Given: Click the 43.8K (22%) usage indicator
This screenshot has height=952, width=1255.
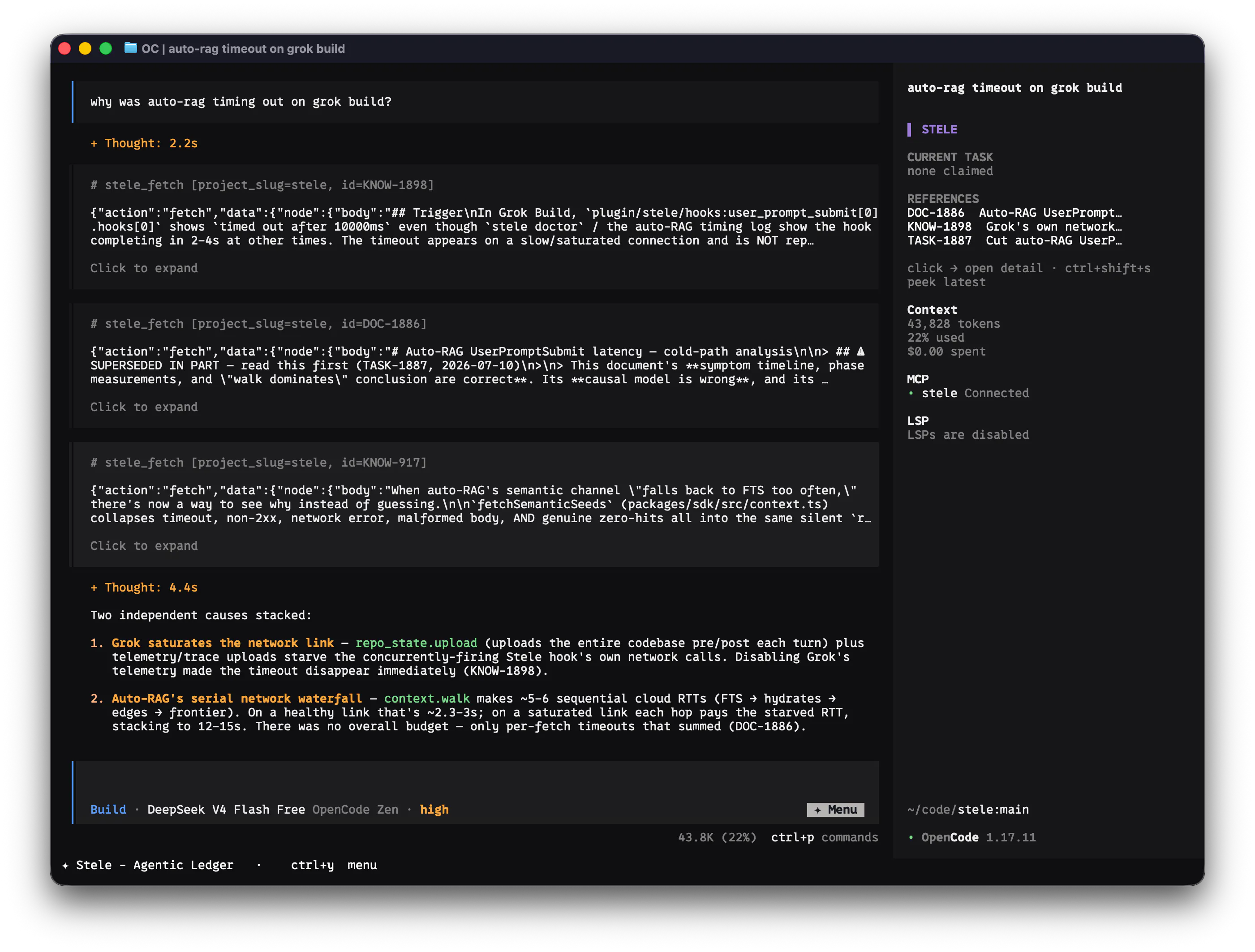Looking at the screenshot, I should click(717, 837).
